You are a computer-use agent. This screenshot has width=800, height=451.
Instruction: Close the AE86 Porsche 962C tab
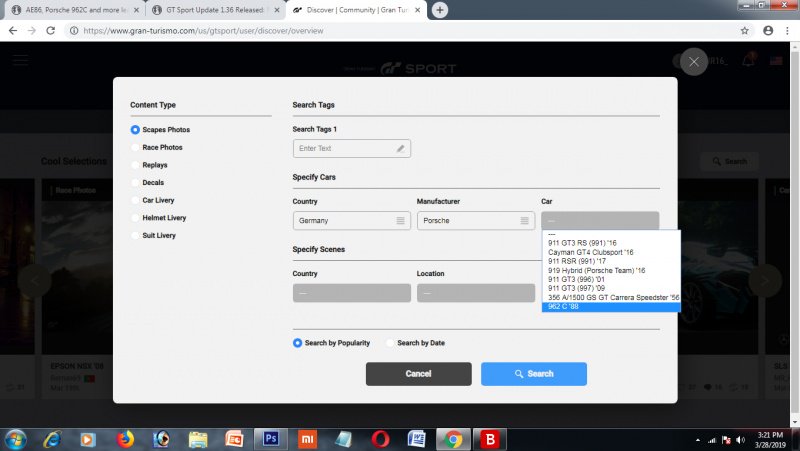136,10
